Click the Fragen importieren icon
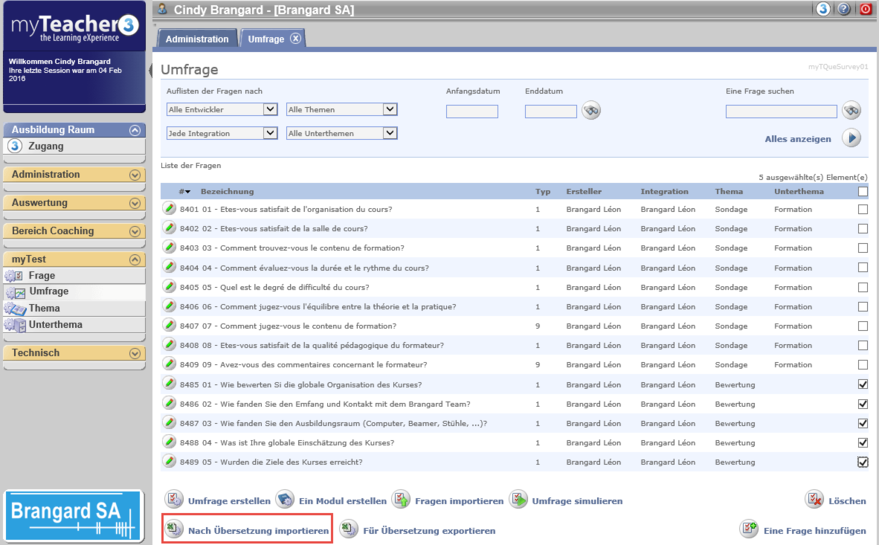The width and height of the screenshot is (879, 545). 401,500
